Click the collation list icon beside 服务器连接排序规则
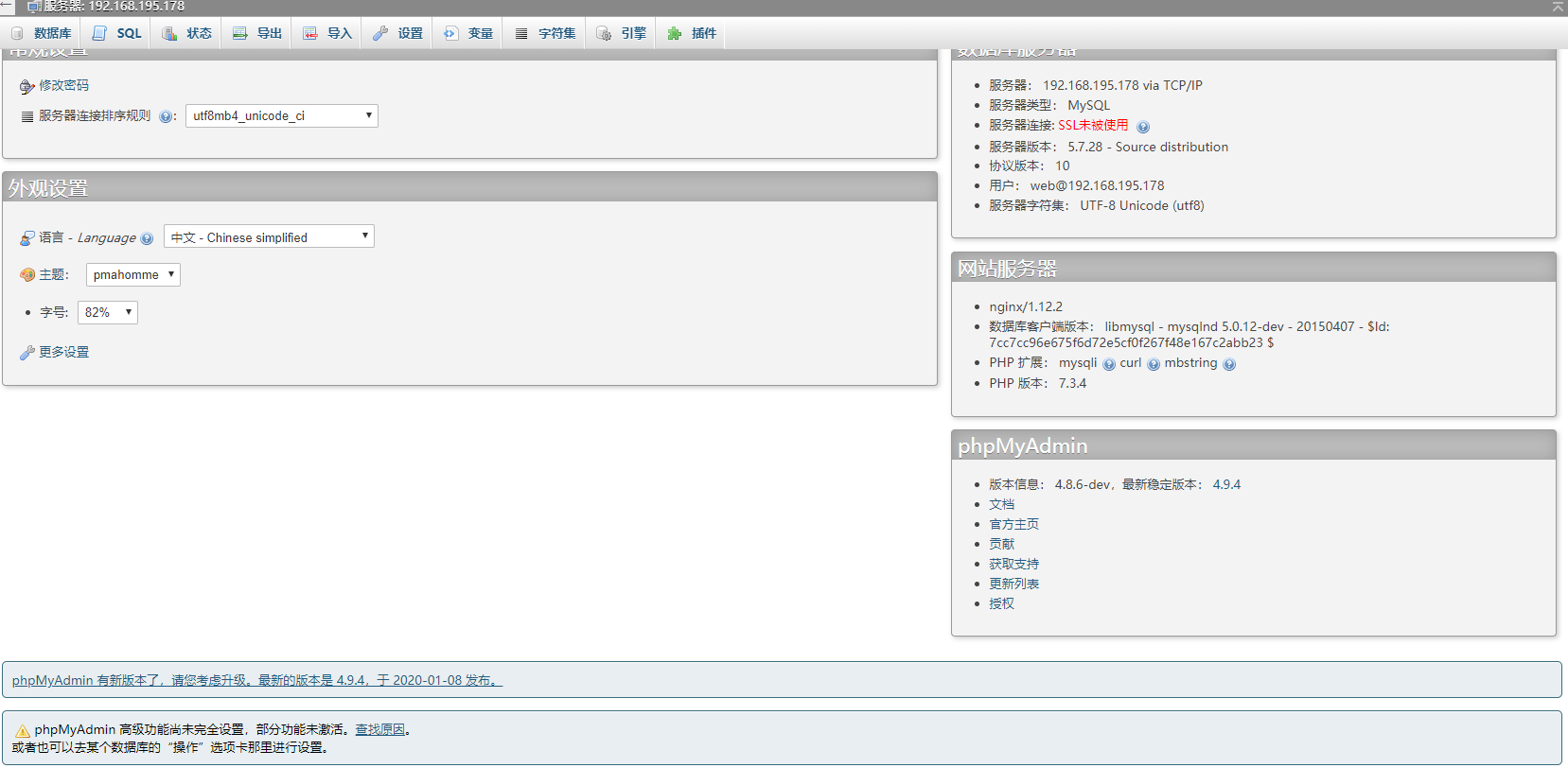The height and width of the screenshot is (768, 1568). (x=27, y=116)
